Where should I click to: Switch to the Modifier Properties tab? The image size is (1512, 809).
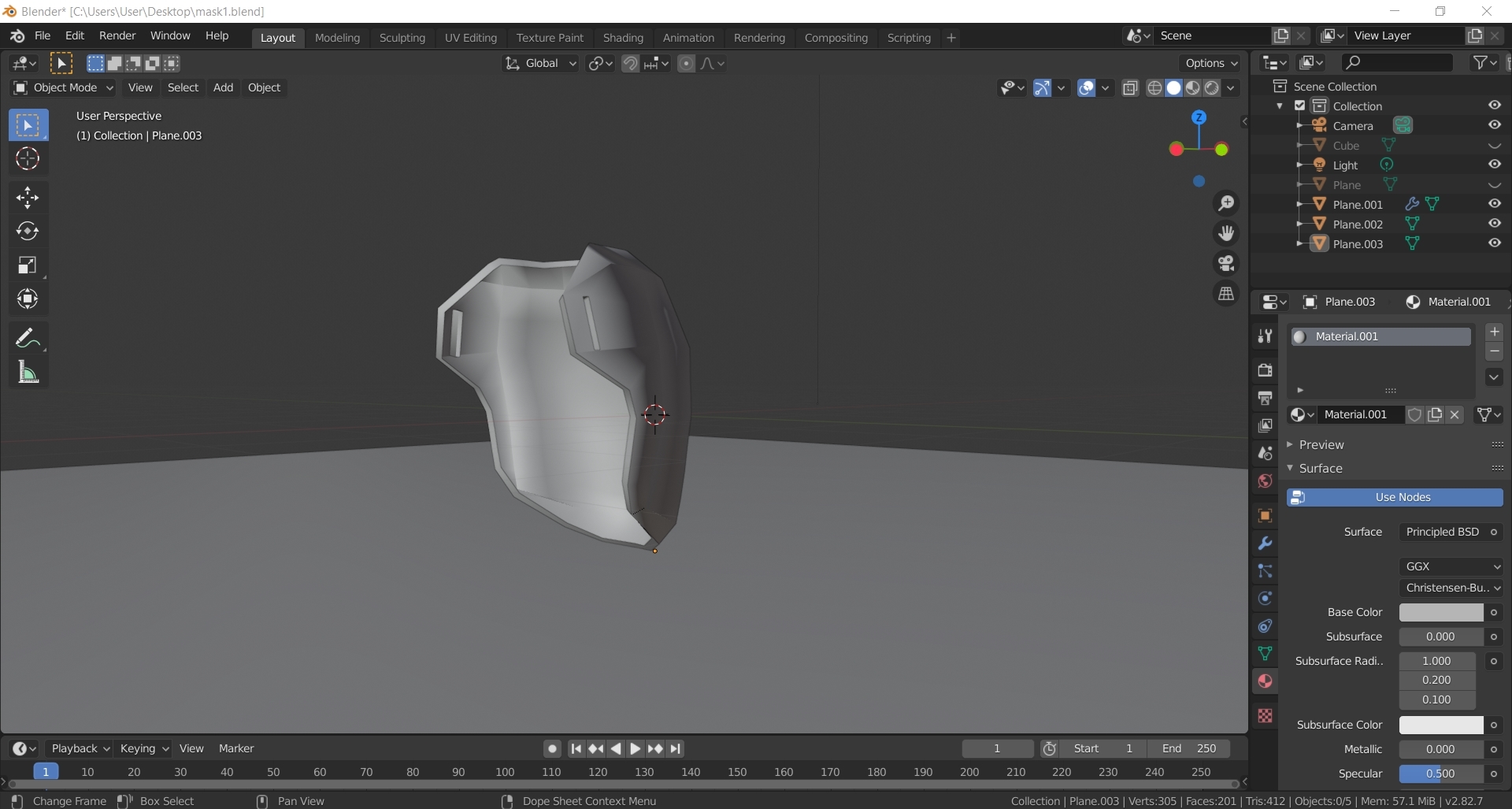(x=1265, y=544)
